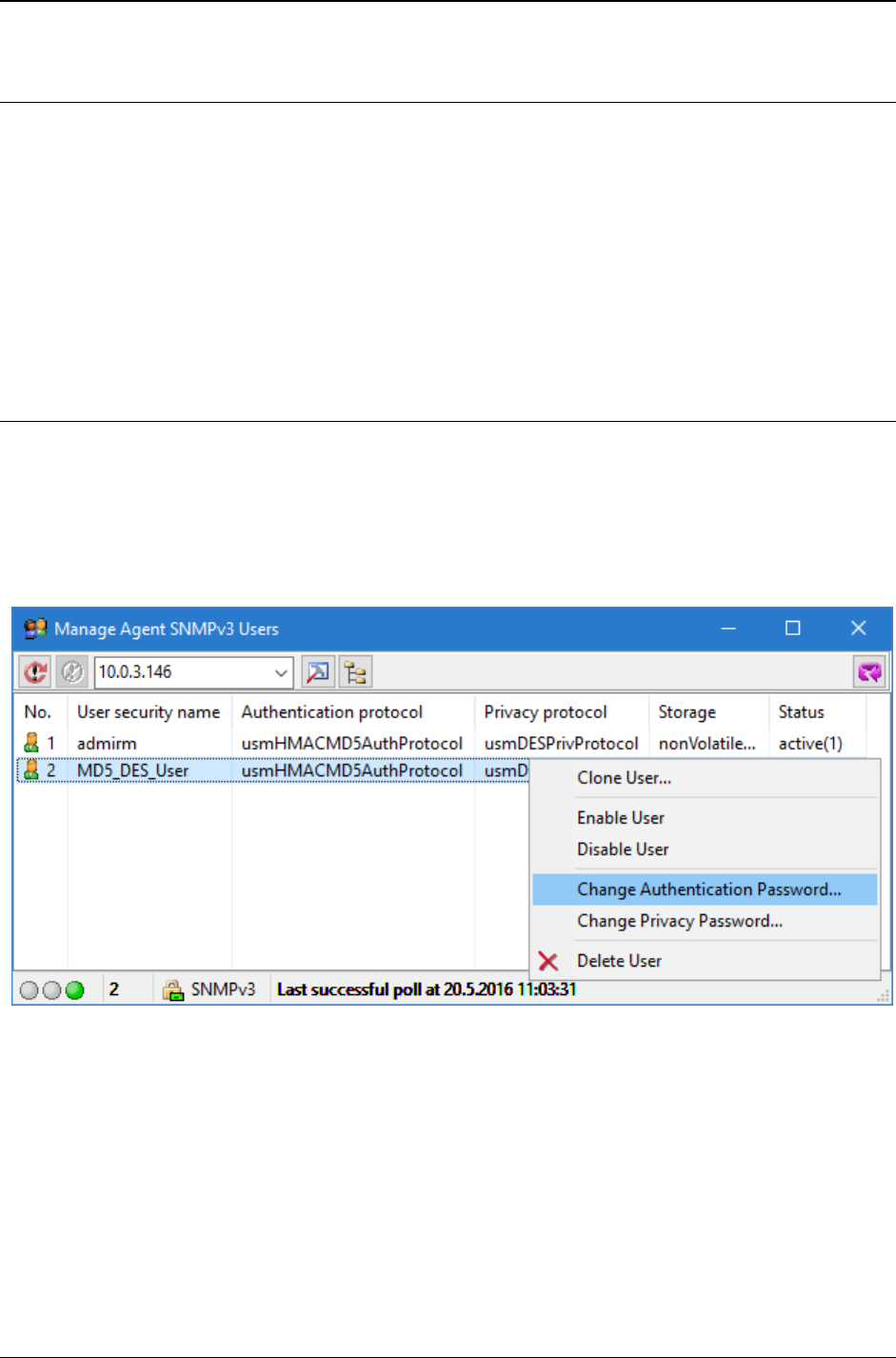Screen dimensions: 896x1358
Task: Close the Manage Agent SNMPv3 Users window
Action: coord(859,629)
